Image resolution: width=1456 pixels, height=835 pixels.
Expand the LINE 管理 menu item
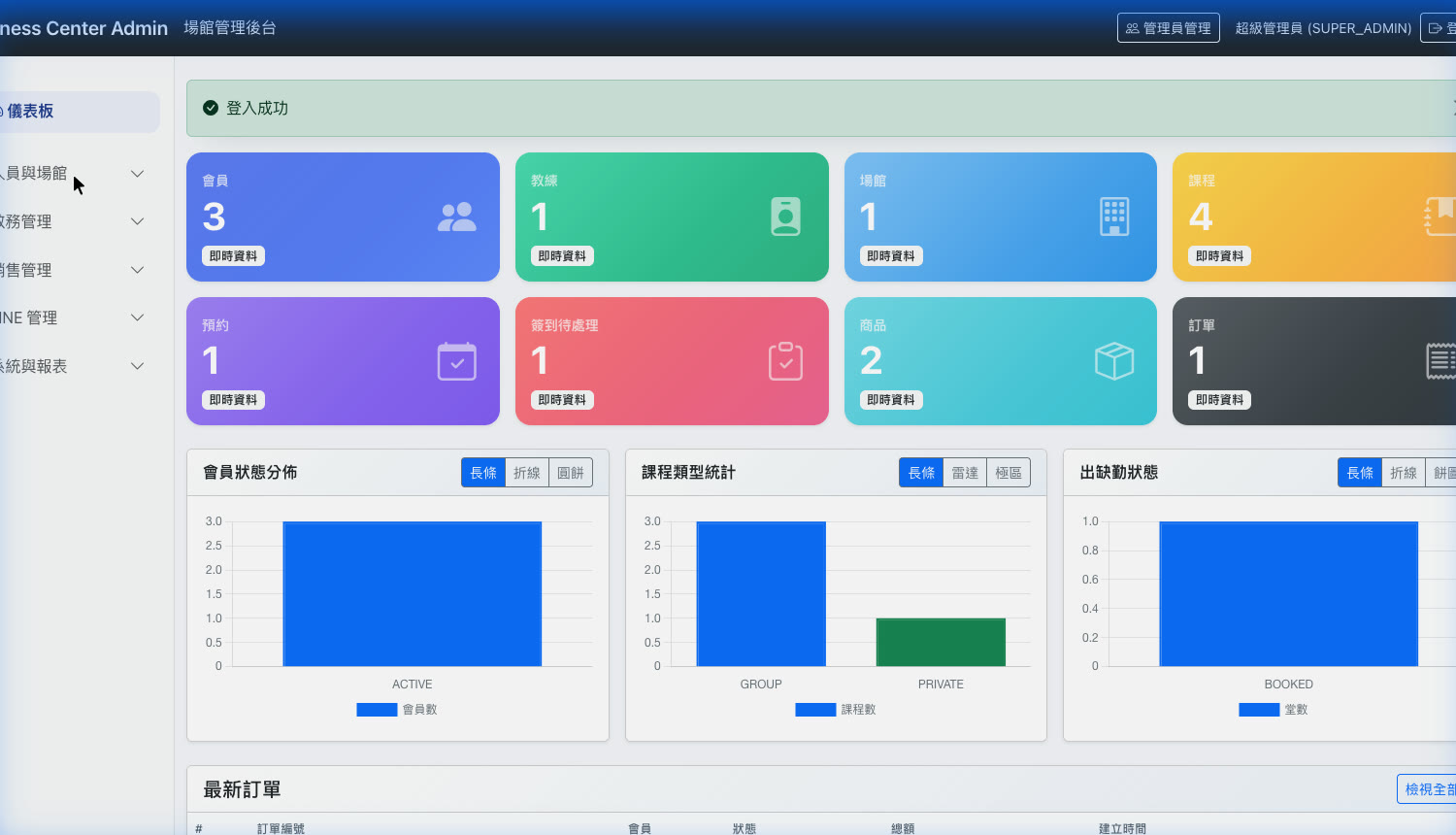pyautogui.click(x=73, y=317)
